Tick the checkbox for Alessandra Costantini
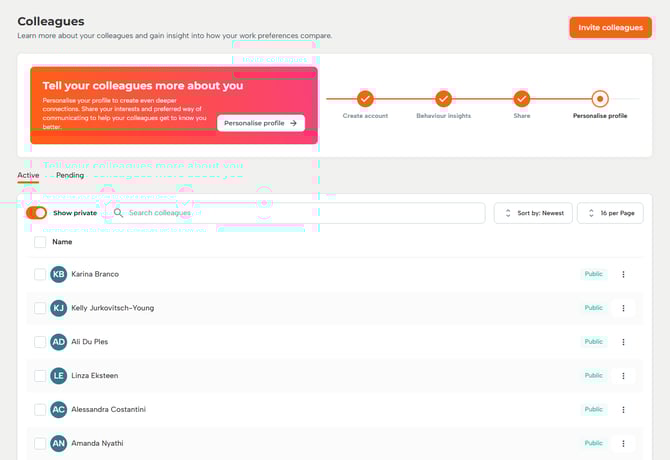 click(40, 410)
